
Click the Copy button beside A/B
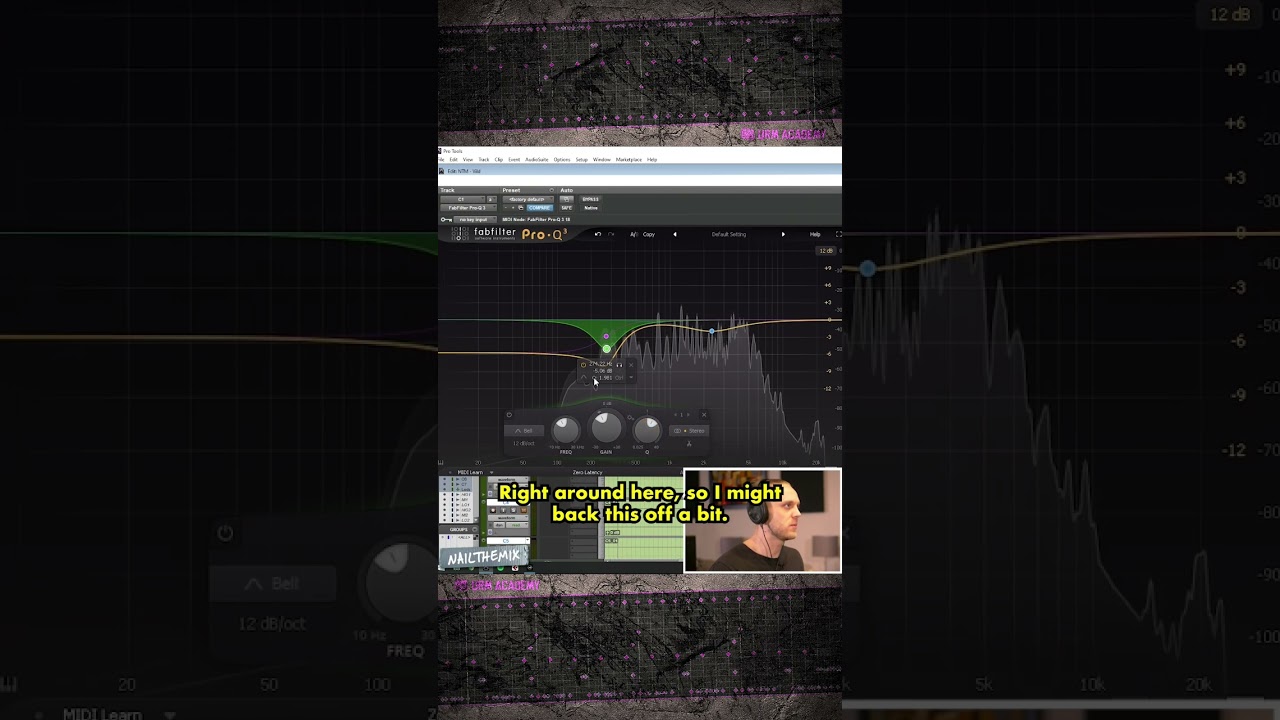(x=649, y=234)
